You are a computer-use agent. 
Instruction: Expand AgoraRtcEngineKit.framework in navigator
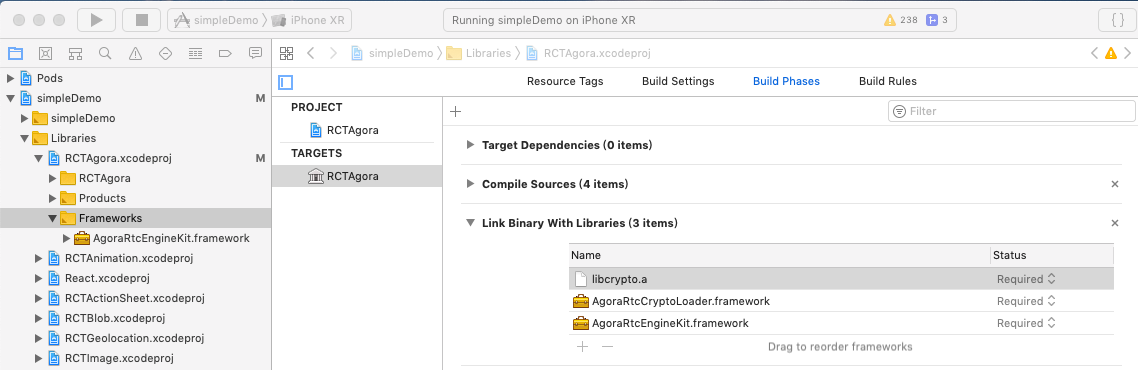[x=67, y=238]
